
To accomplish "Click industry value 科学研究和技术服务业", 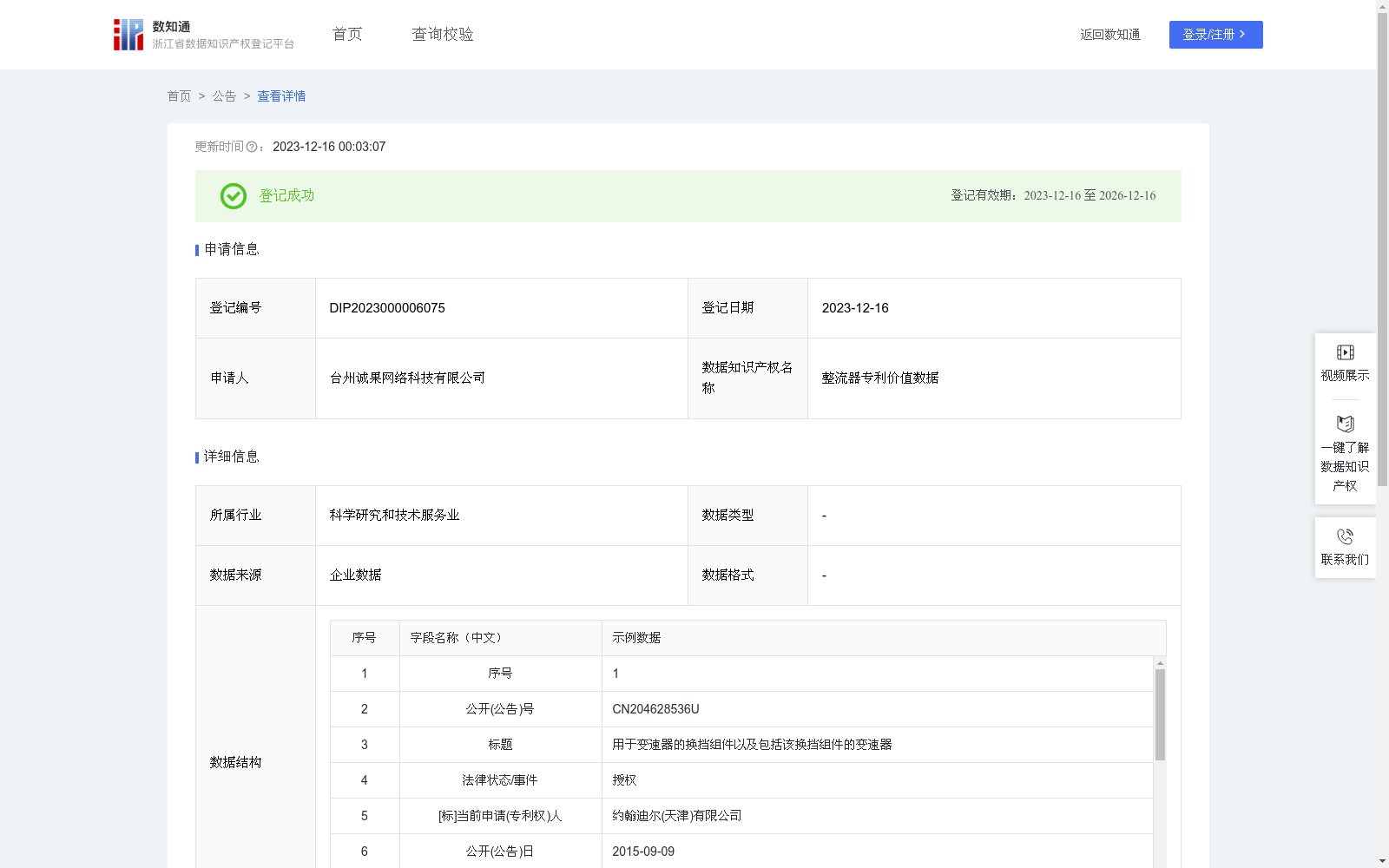I will point(394,515).
